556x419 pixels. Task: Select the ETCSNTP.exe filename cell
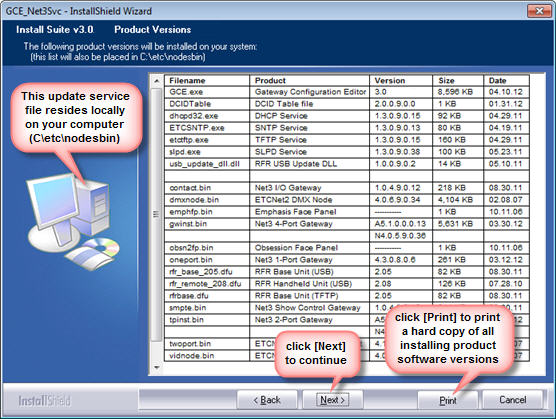207,128
